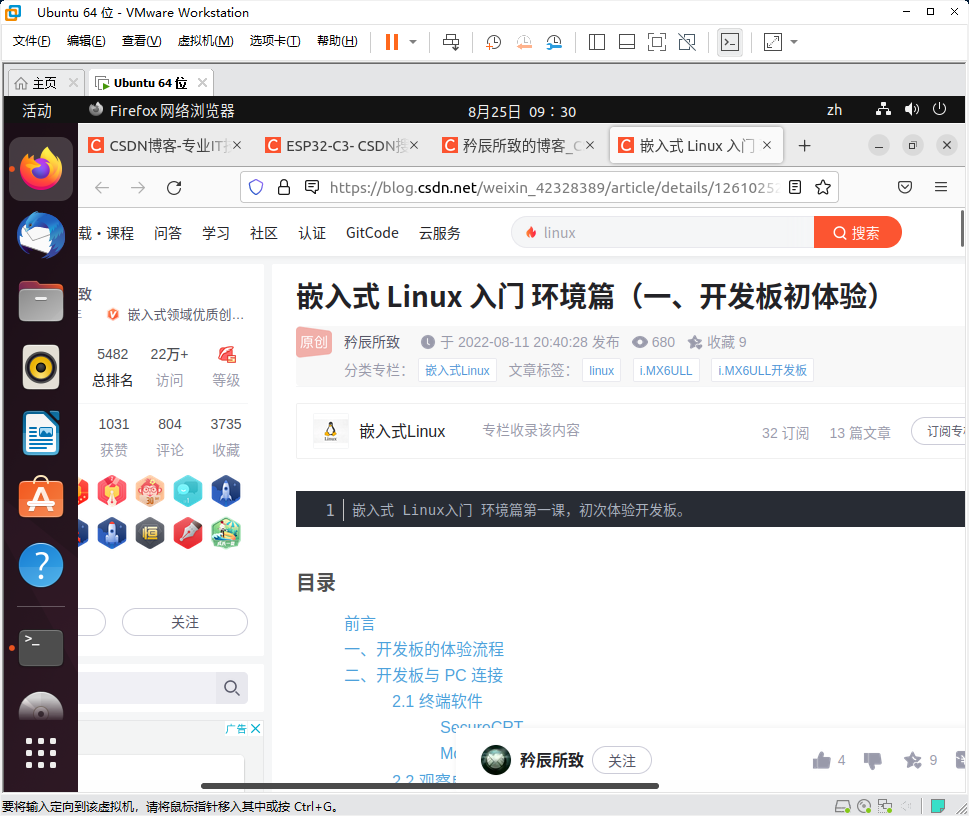Viewport: 969px width, 816px height.
Task: Toggle reader view icon
Action: (x=795, y=187)
